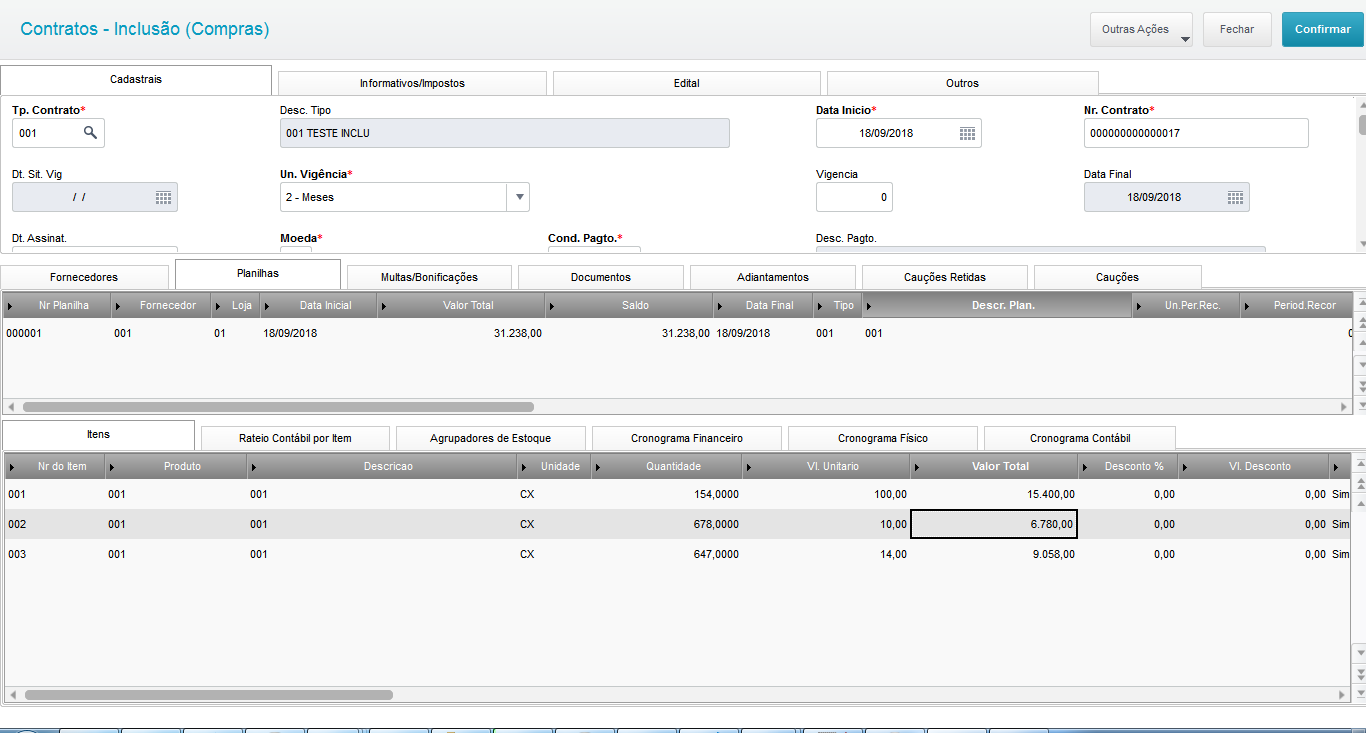The width and height of the screenshot is (1366, 733).
Task: Click items grid horizontal scrollbar
Action: [x=208, y=694]
